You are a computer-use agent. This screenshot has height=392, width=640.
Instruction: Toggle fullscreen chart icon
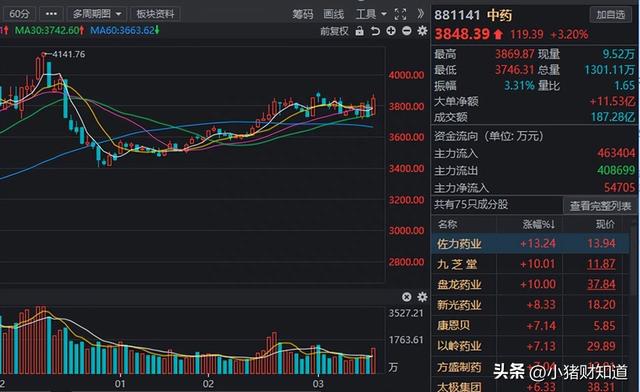point(400,15)
